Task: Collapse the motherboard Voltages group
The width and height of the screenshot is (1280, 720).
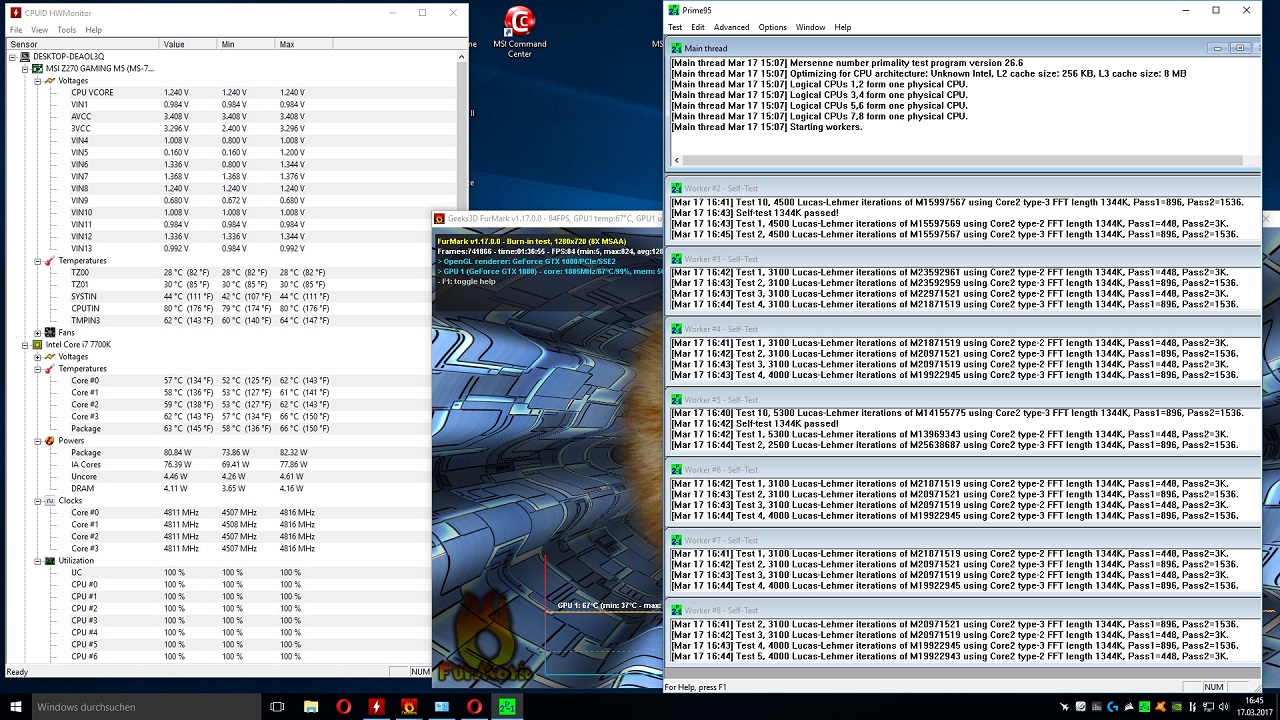Action: pos(38,80)
